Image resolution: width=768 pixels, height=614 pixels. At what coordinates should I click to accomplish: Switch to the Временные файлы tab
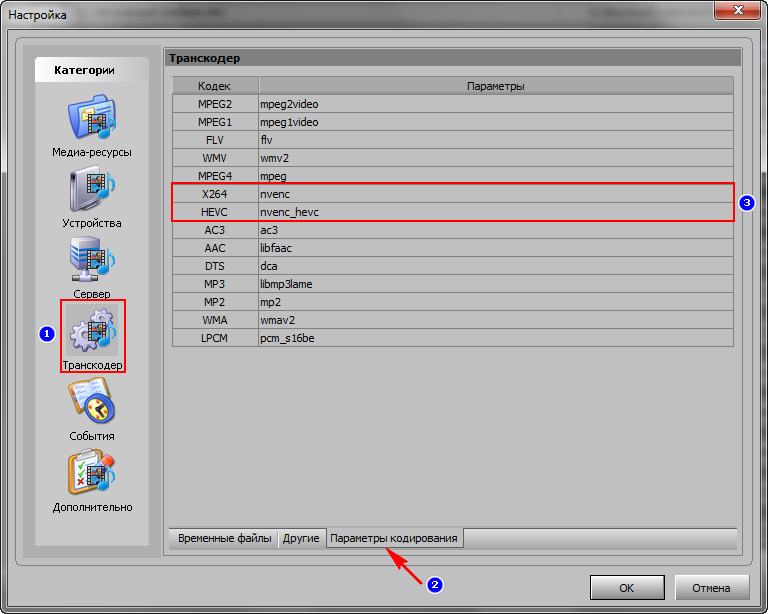224,538
